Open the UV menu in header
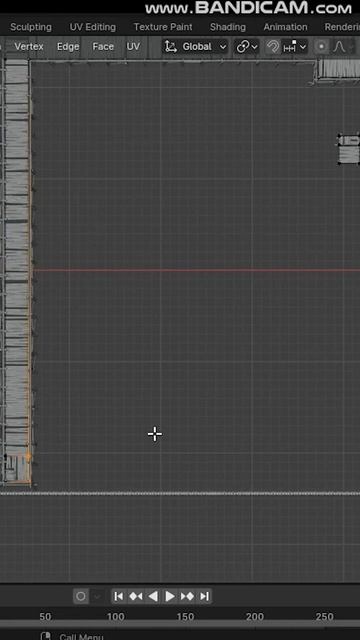This screenshot has height=640, width=360. [x=133, y=47]
